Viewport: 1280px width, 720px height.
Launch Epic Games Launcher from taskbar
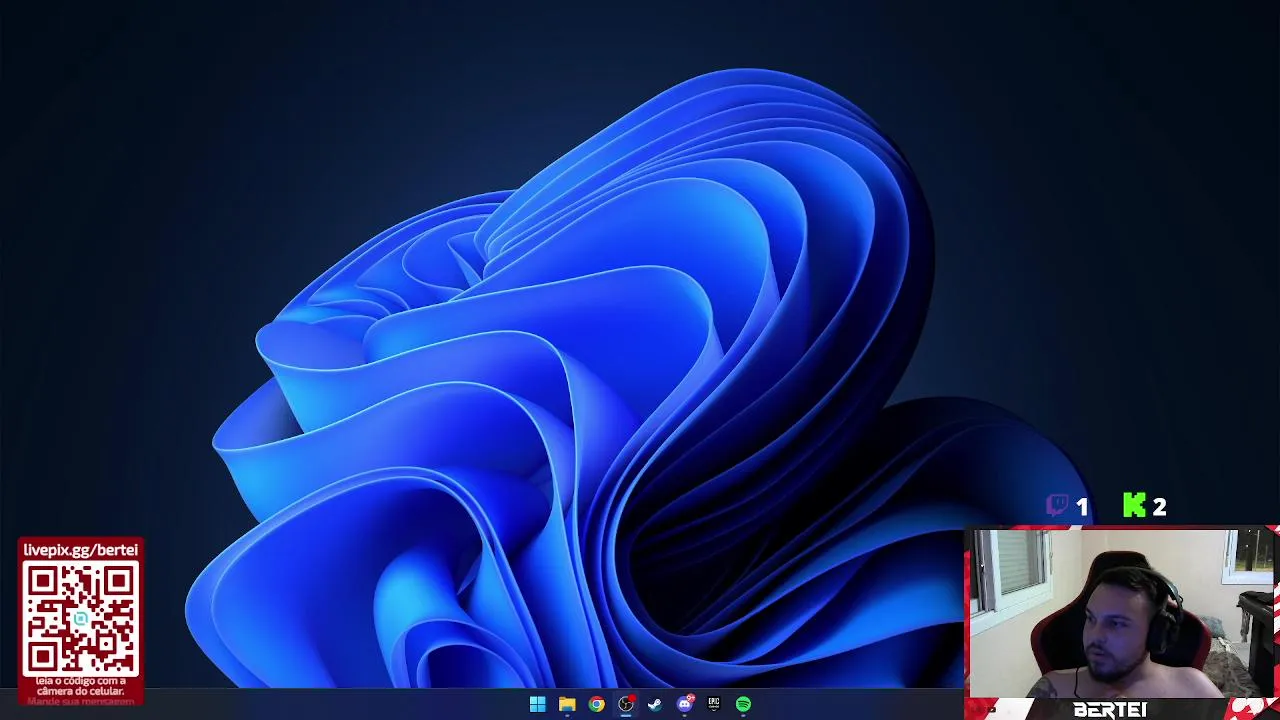click(x=714, y=704)
